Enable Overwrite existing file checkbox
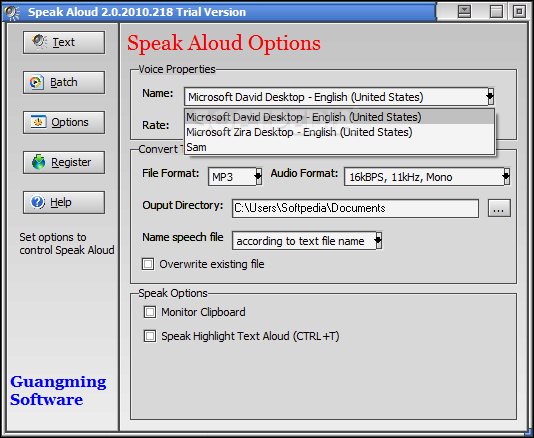Viewport: 534px width, 438px height. point(148,264)
